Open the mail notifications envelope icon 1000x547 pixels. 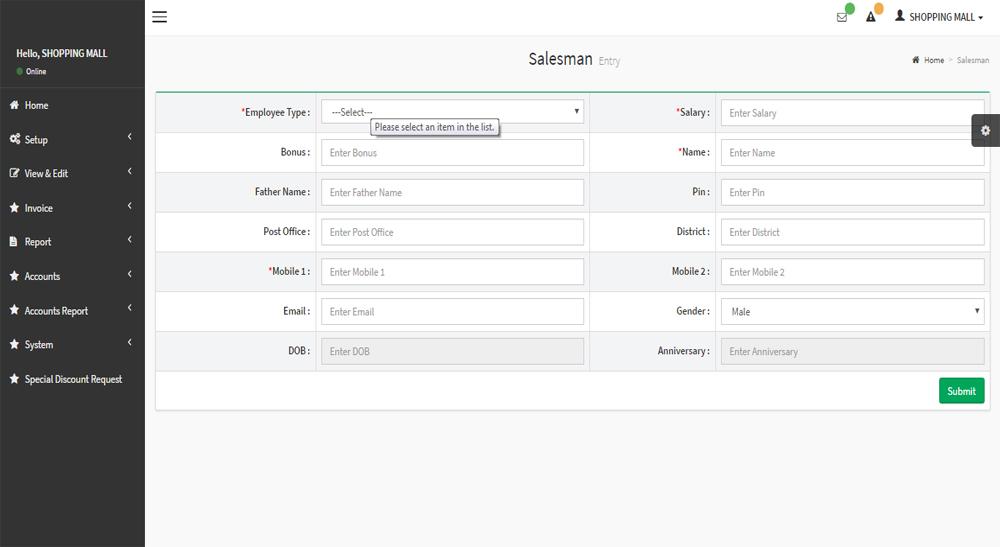point(842,17)
